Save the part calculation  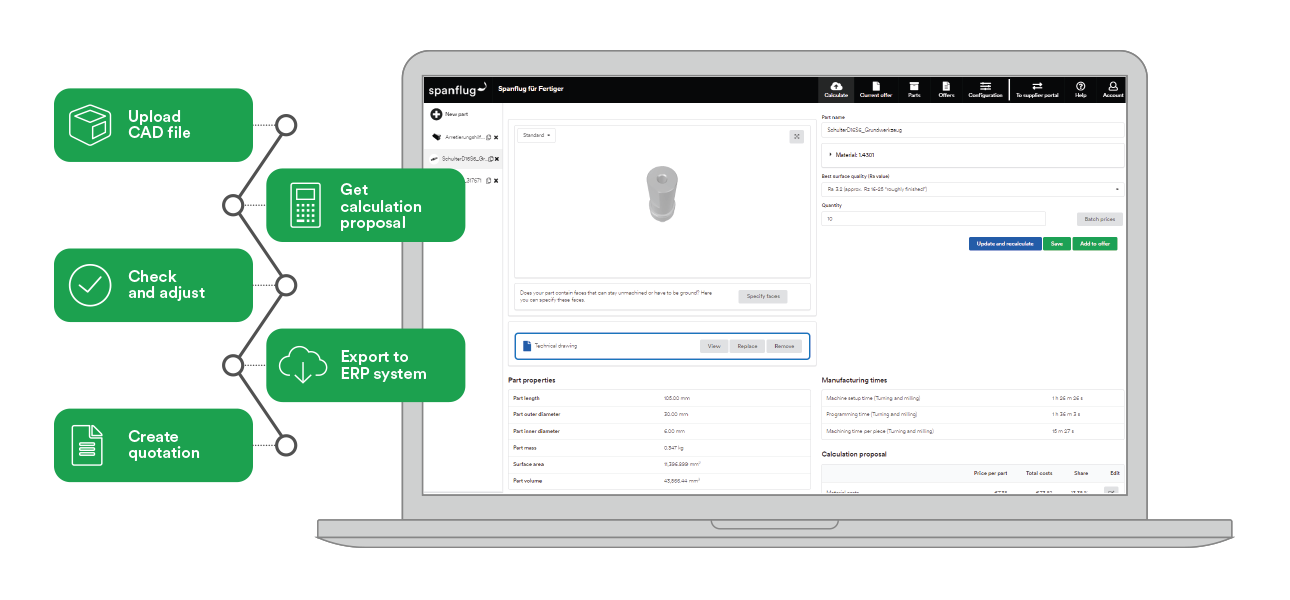point(1056,244)
